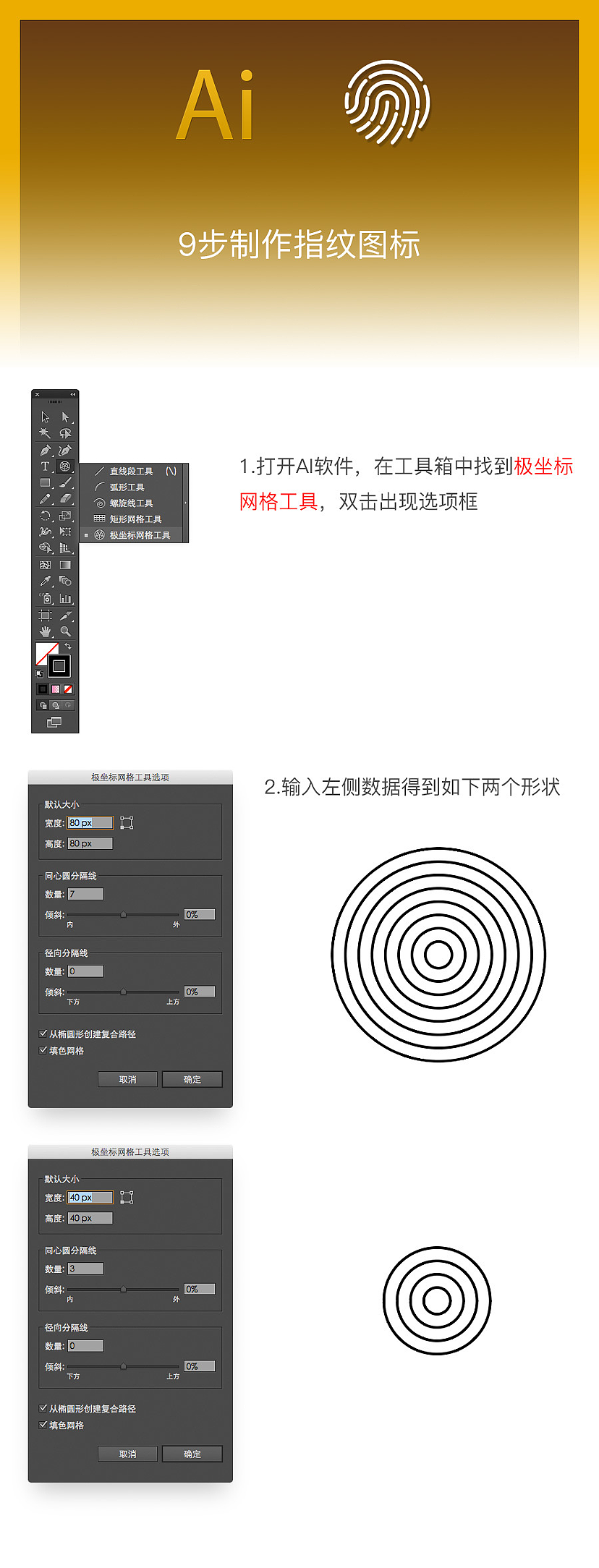Viewport: 599px width, 1568px height.
Task: Select the Slice tool
Action: [65, 615]
